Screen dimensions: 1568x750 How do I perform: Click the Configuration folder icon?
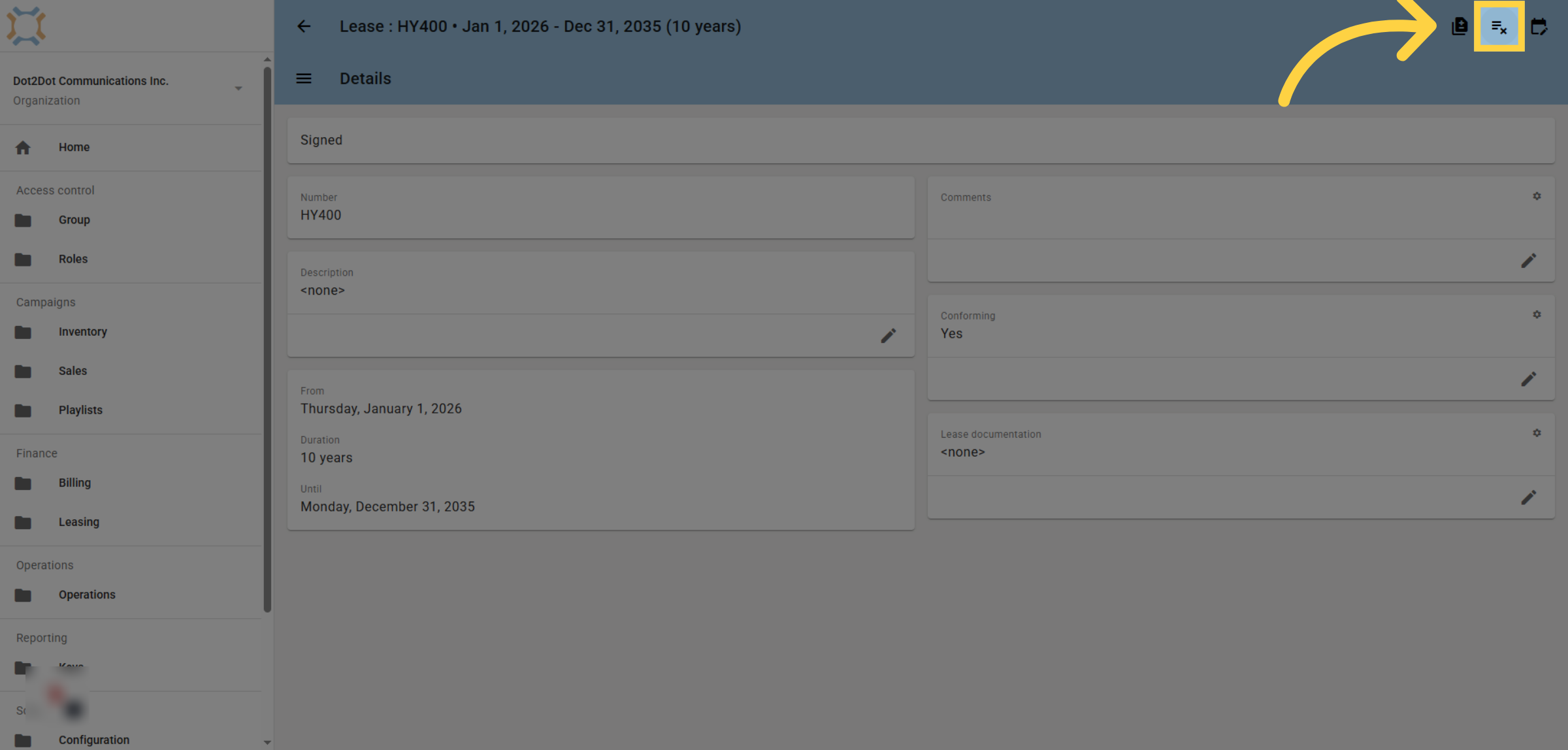23,740
